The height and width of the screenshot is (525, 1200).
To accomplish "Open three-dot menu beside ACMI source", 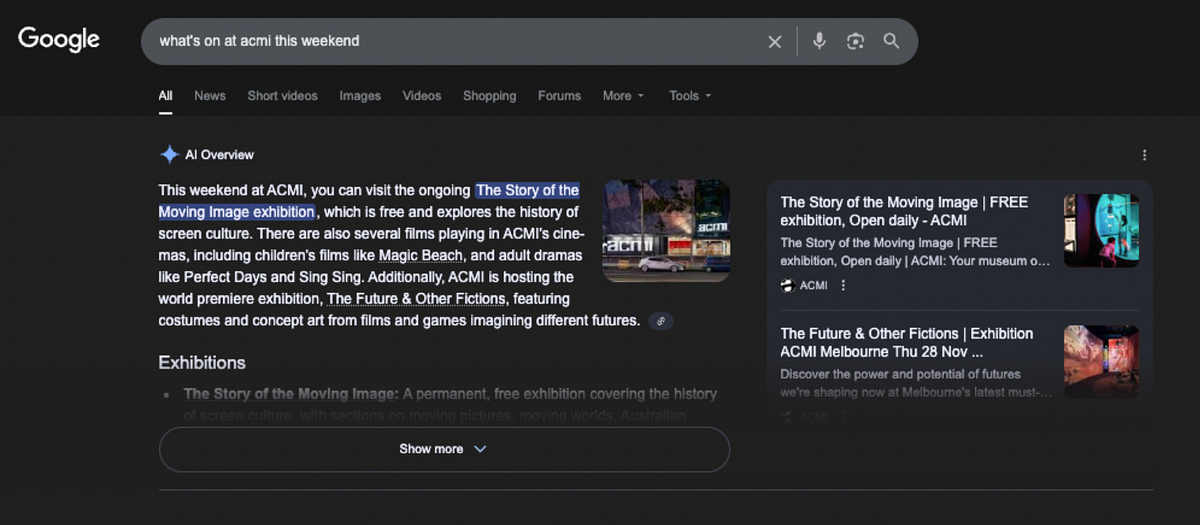I will pyautogui.click(x=843, y=286).
